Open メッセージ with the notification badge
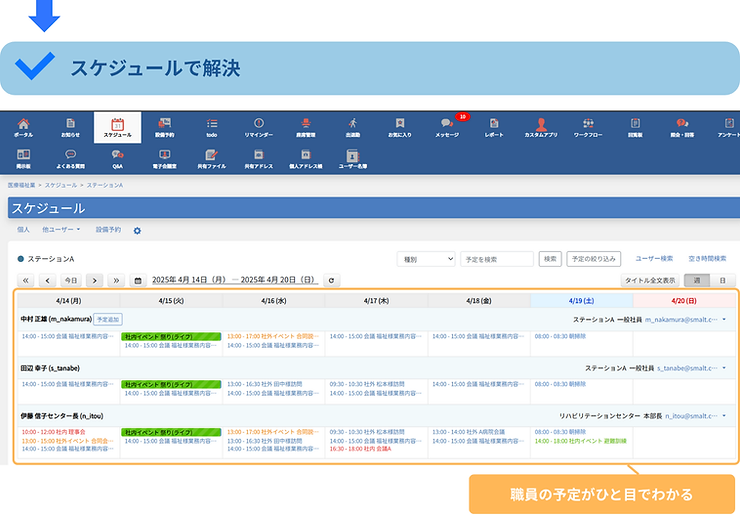Viewport: 740px width, 518px height. pos(447,126)
